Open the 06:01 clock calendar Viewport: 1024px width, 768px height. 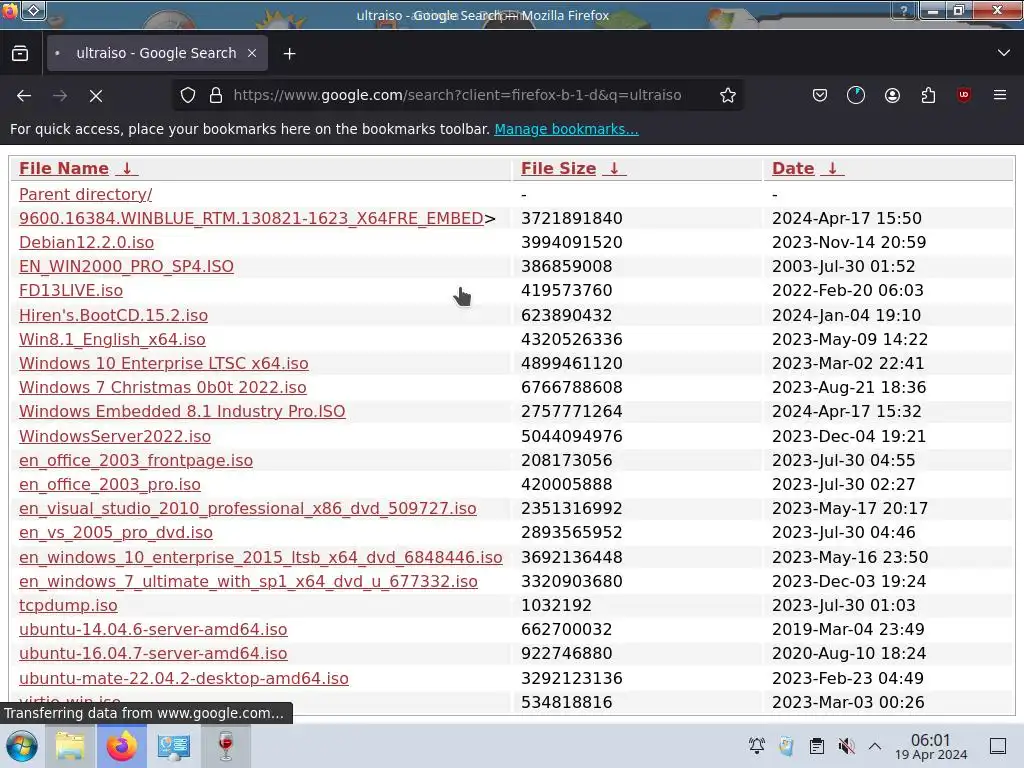tap(931, 747)
